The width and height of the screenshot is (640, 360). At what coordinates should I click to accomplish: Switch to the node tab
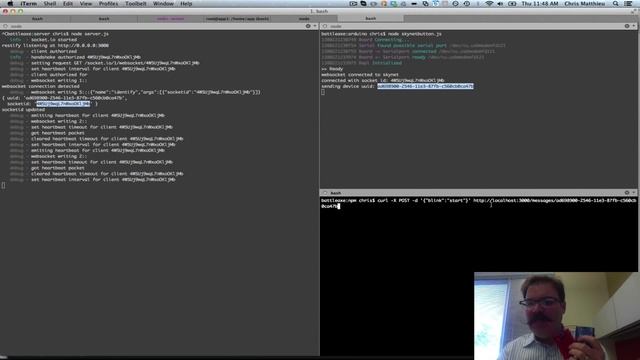tap(304, 19)
